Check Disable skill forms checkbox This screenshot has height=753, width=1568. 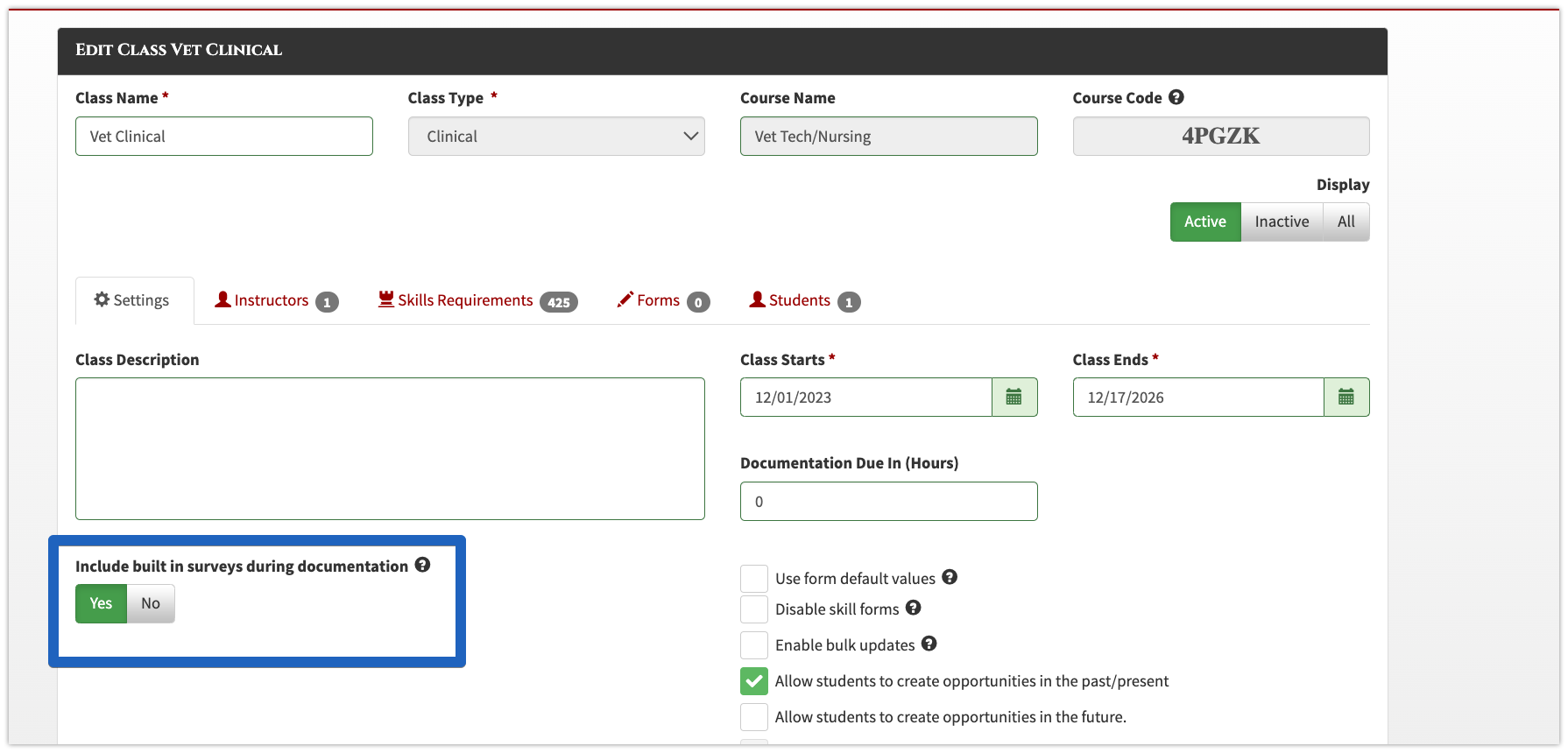tap(754, 609)
